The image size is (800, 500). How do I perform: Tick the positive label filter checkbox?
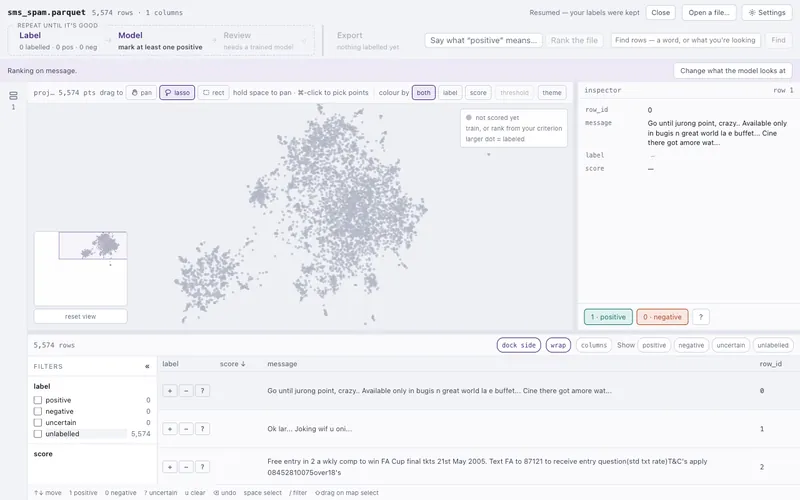point(38,400)
